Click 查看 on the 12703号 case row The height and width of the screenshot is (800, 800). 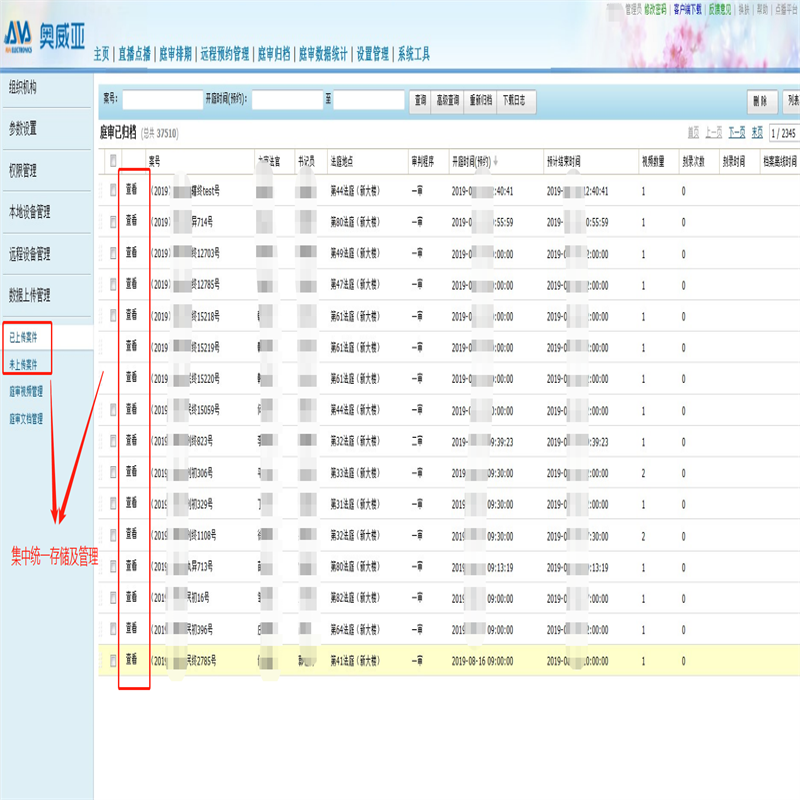pyautogui.click(x=132, y=252)
